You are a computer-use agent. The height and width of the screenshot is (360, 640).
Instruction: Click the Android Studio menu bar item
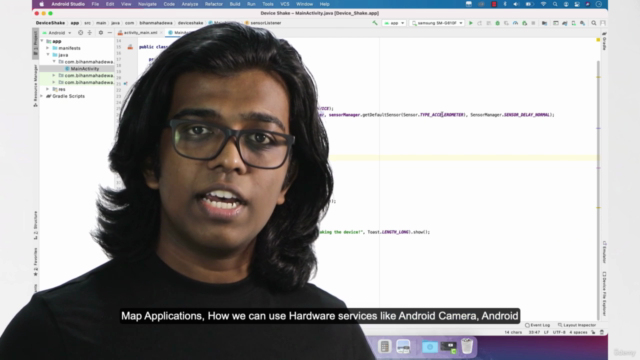click(68, 4)
